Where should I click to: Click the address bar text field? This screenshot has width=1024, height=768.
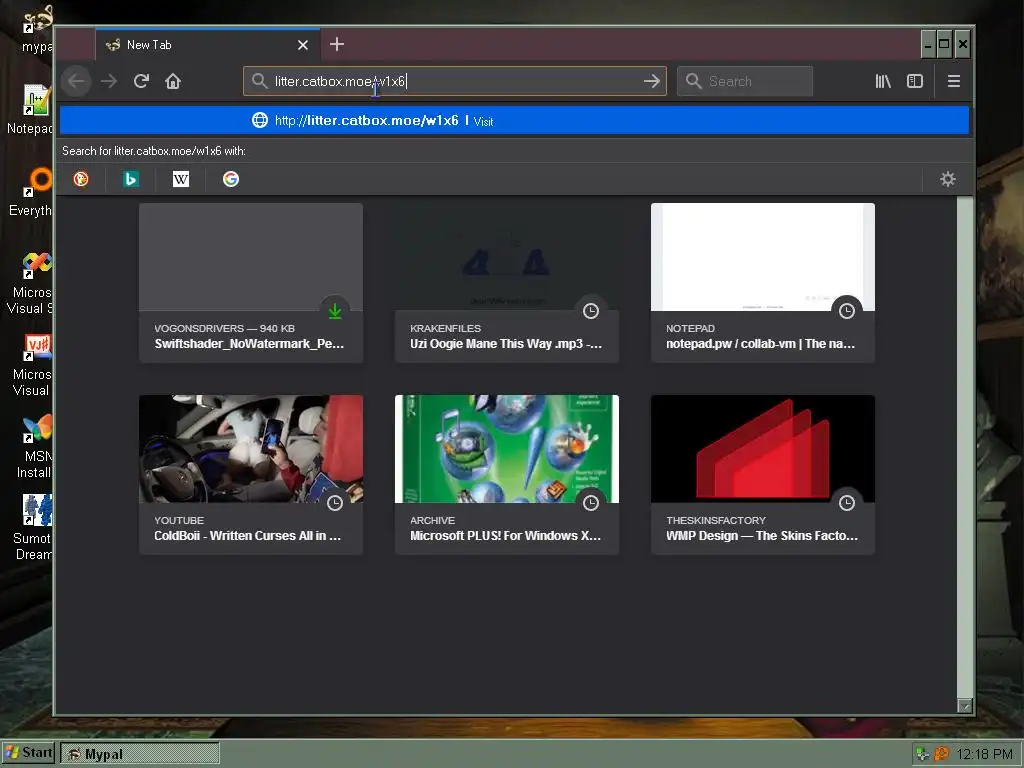(x=455, y=81)
